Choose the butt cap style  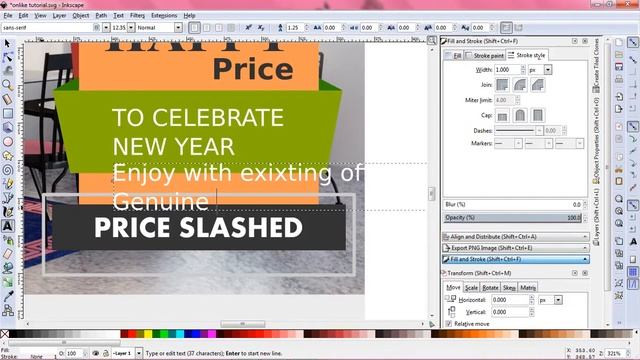[502, 116]
